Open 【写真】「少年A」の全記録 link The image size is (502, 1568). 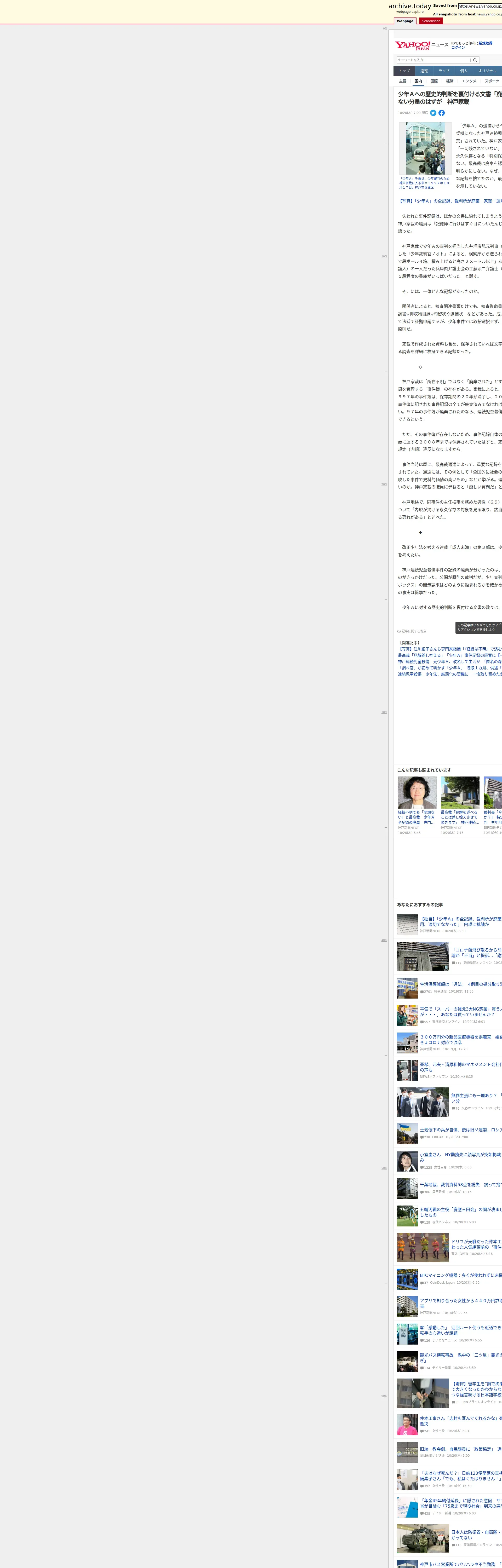(x=450, y=201)
